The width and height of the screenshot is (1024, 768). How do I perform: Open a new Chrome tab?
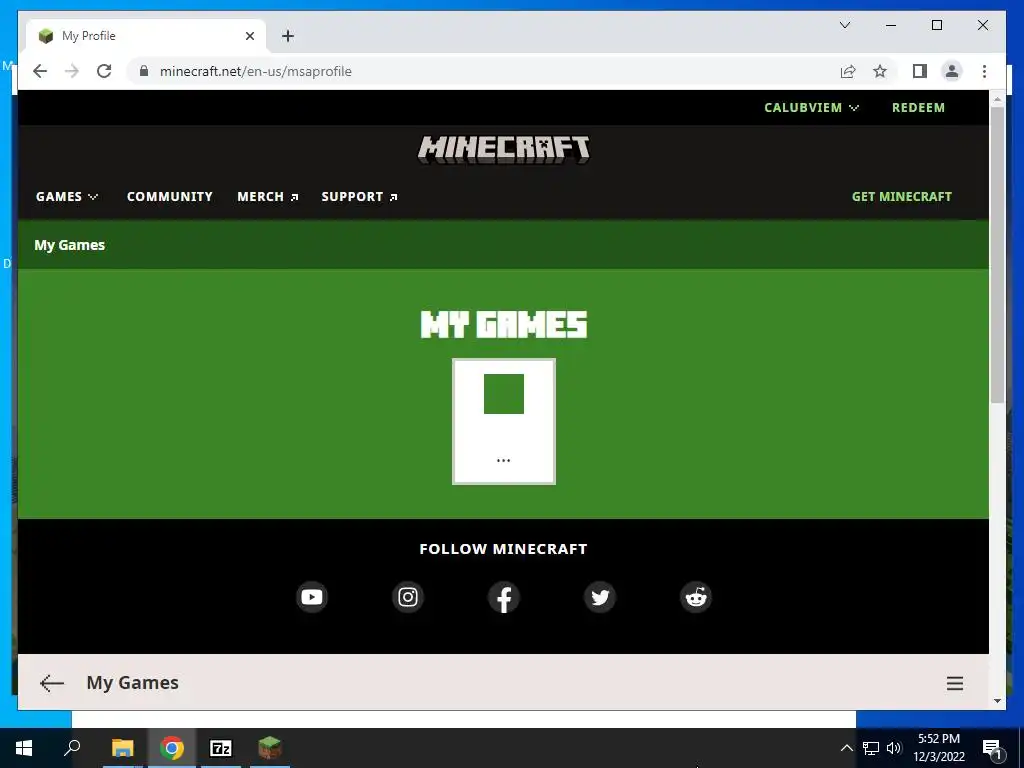tap(288, 36)
